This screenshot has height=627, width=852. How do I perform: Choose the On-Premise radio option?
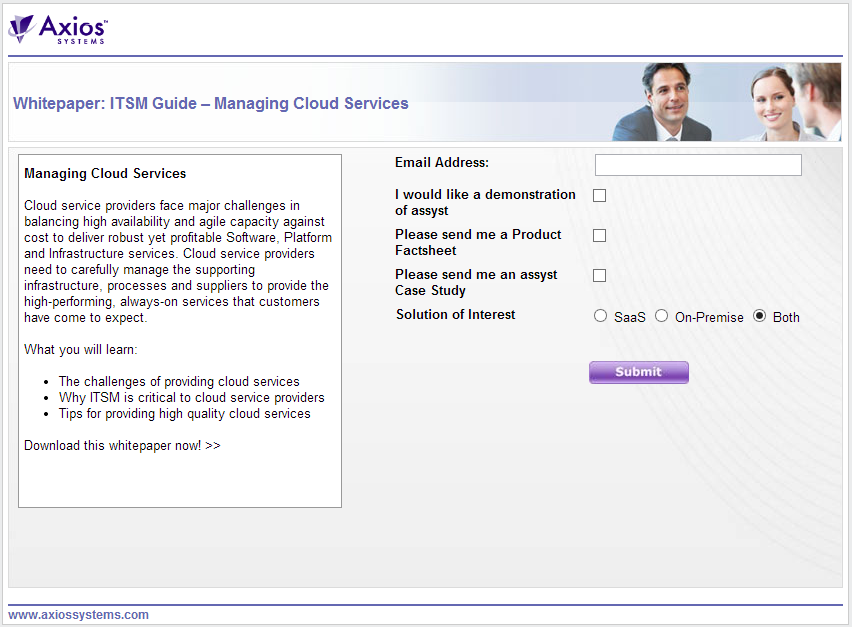pyautogui.click(x=661, y=316)
